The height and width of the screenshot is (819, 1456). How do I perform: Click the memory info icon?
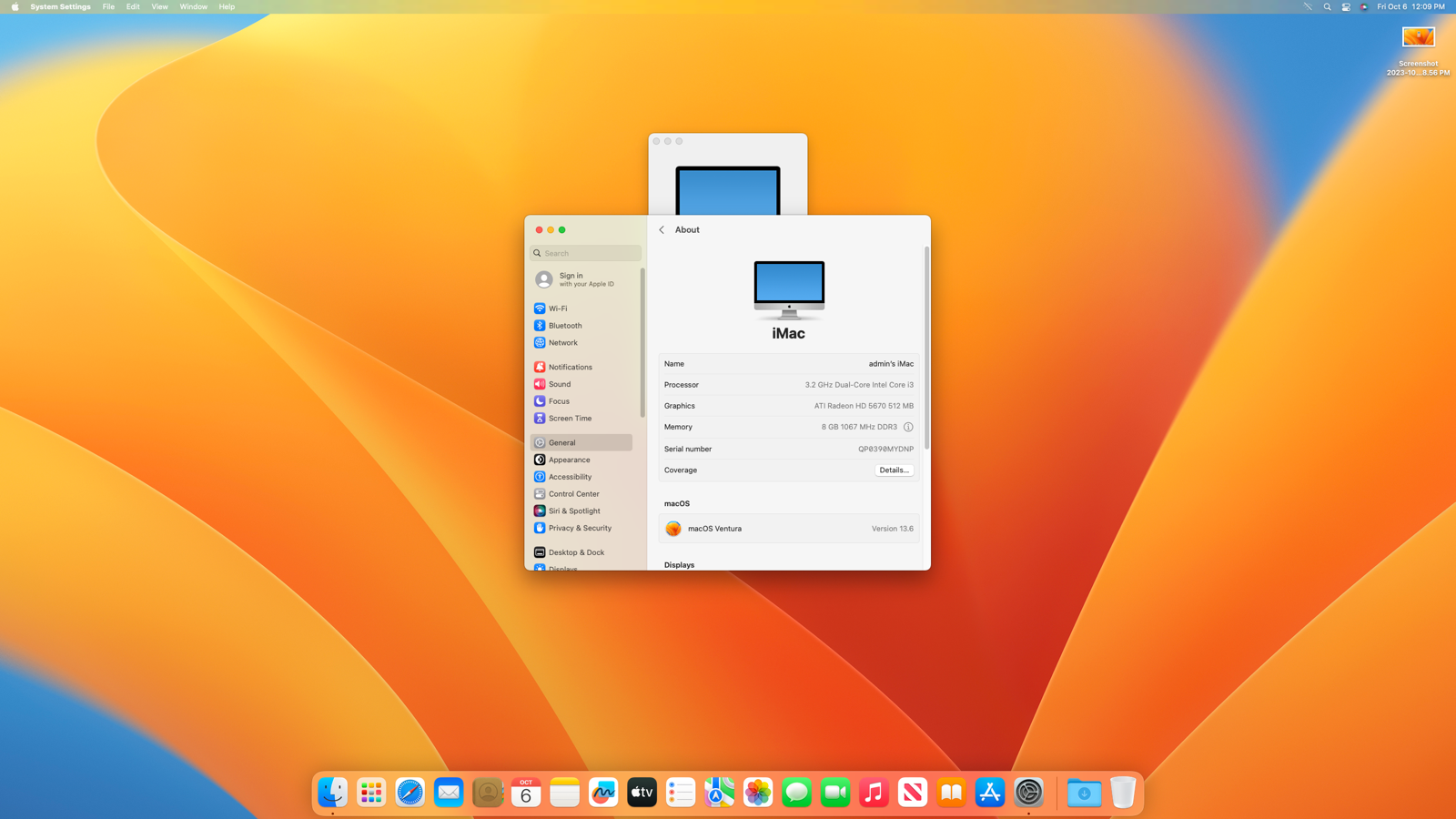(x=908, y=427)
